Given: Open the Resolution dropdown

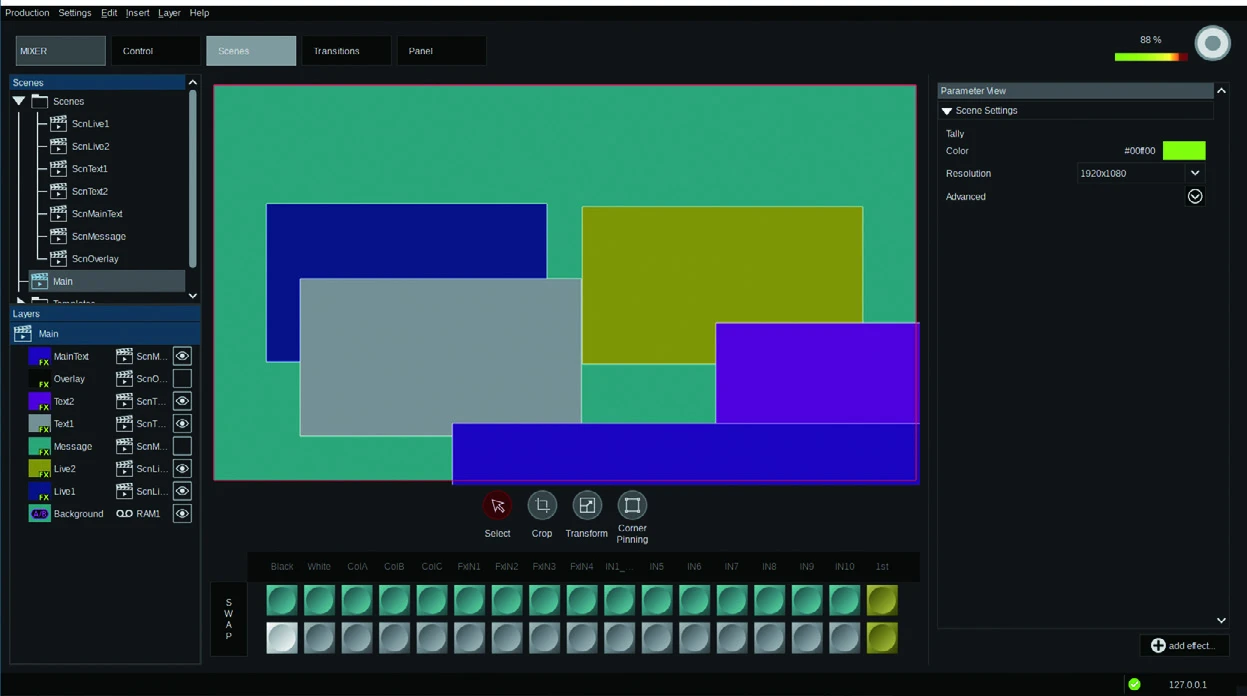Looking at the screenshot, I should 1195,173.
